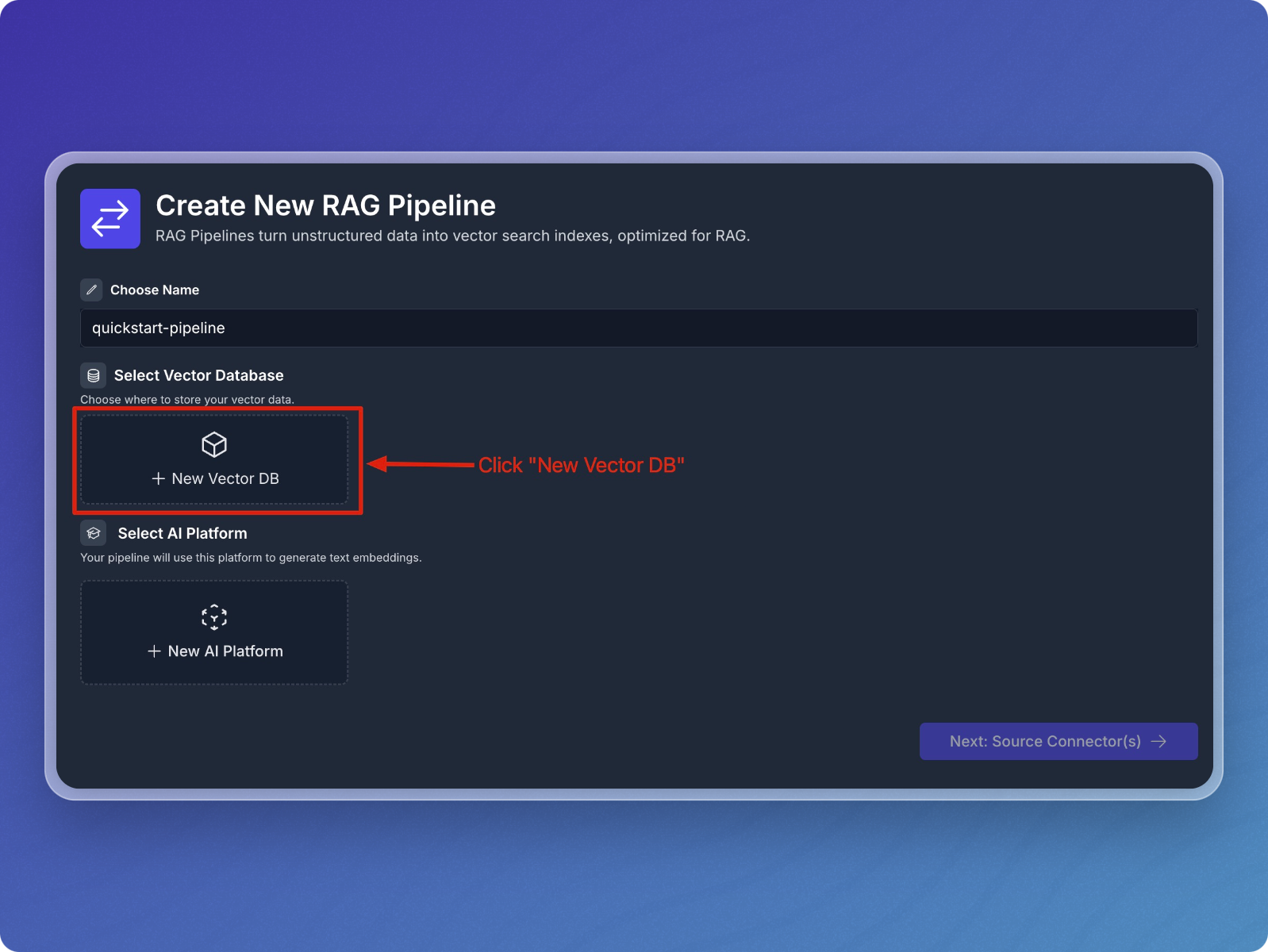Click the Select Vector Database heading

pos(198,375)
